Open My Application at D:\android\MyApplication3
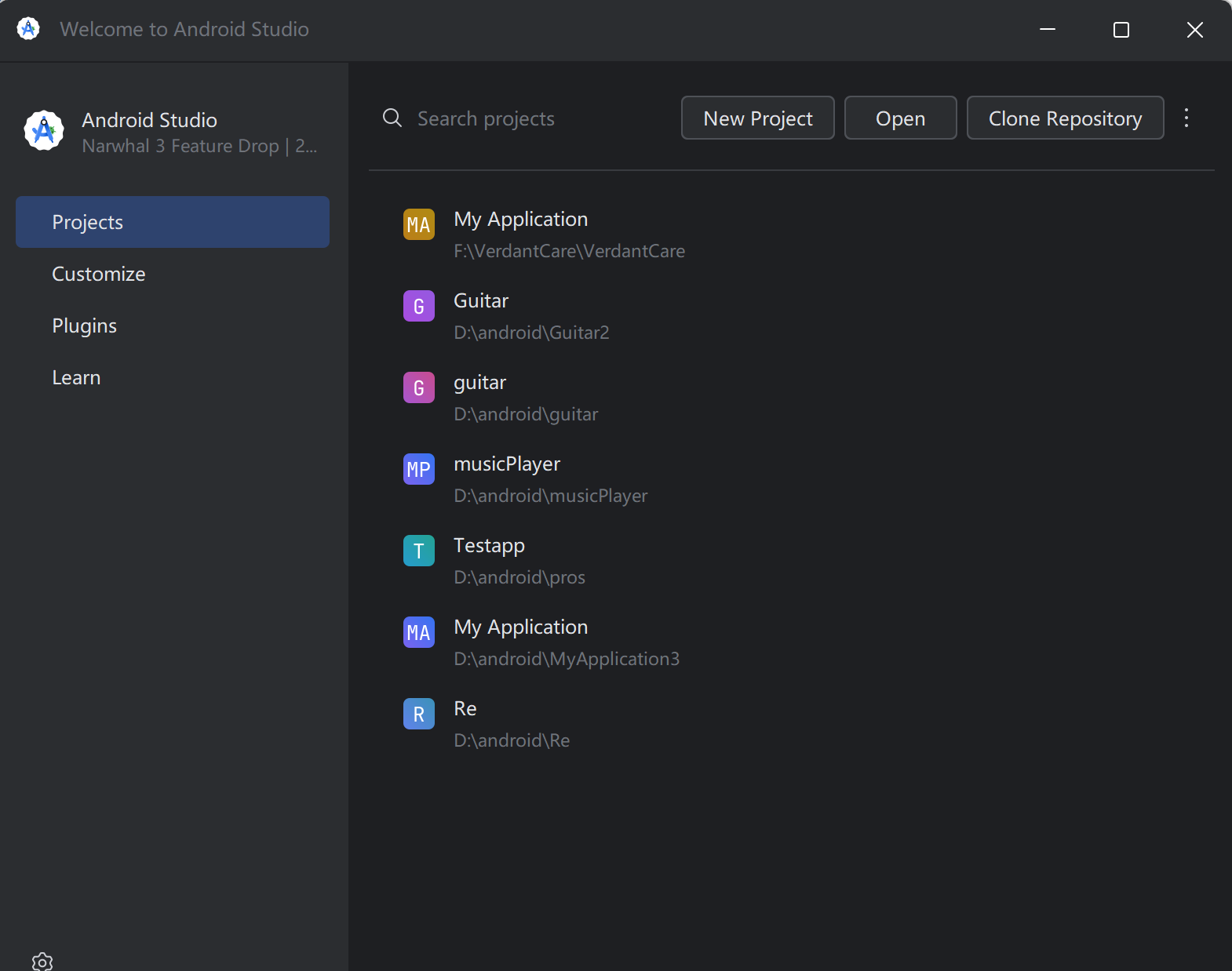Screen dimensions: 1232x971 click(521, 627)
